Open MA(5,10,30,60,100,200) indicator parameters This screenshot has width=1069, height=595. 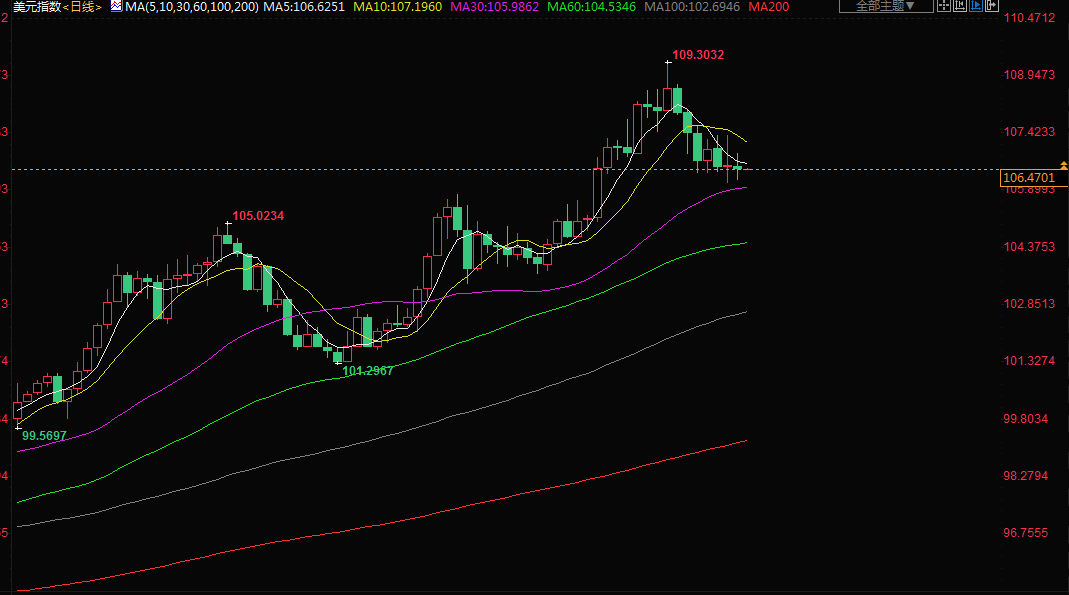(x=192, y=7)
